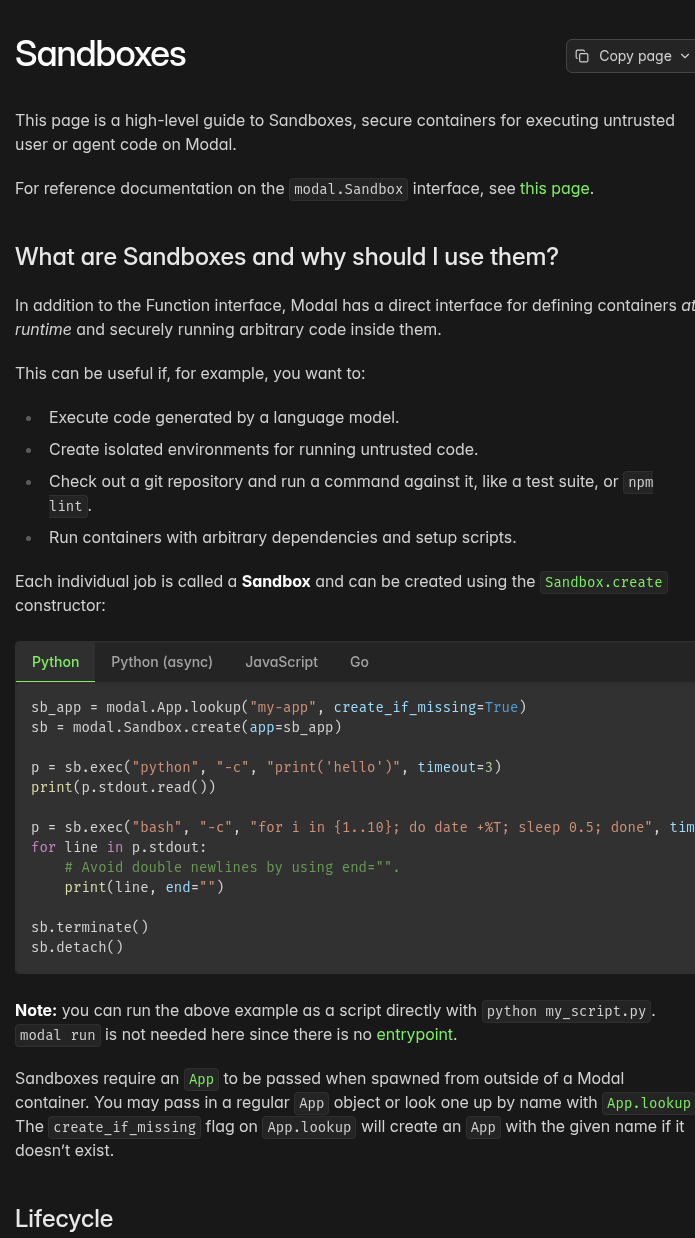The width and height of the screenshot is (695, 1238).
Task: Follow the entrypoint link
Action: click(415, 1034)
